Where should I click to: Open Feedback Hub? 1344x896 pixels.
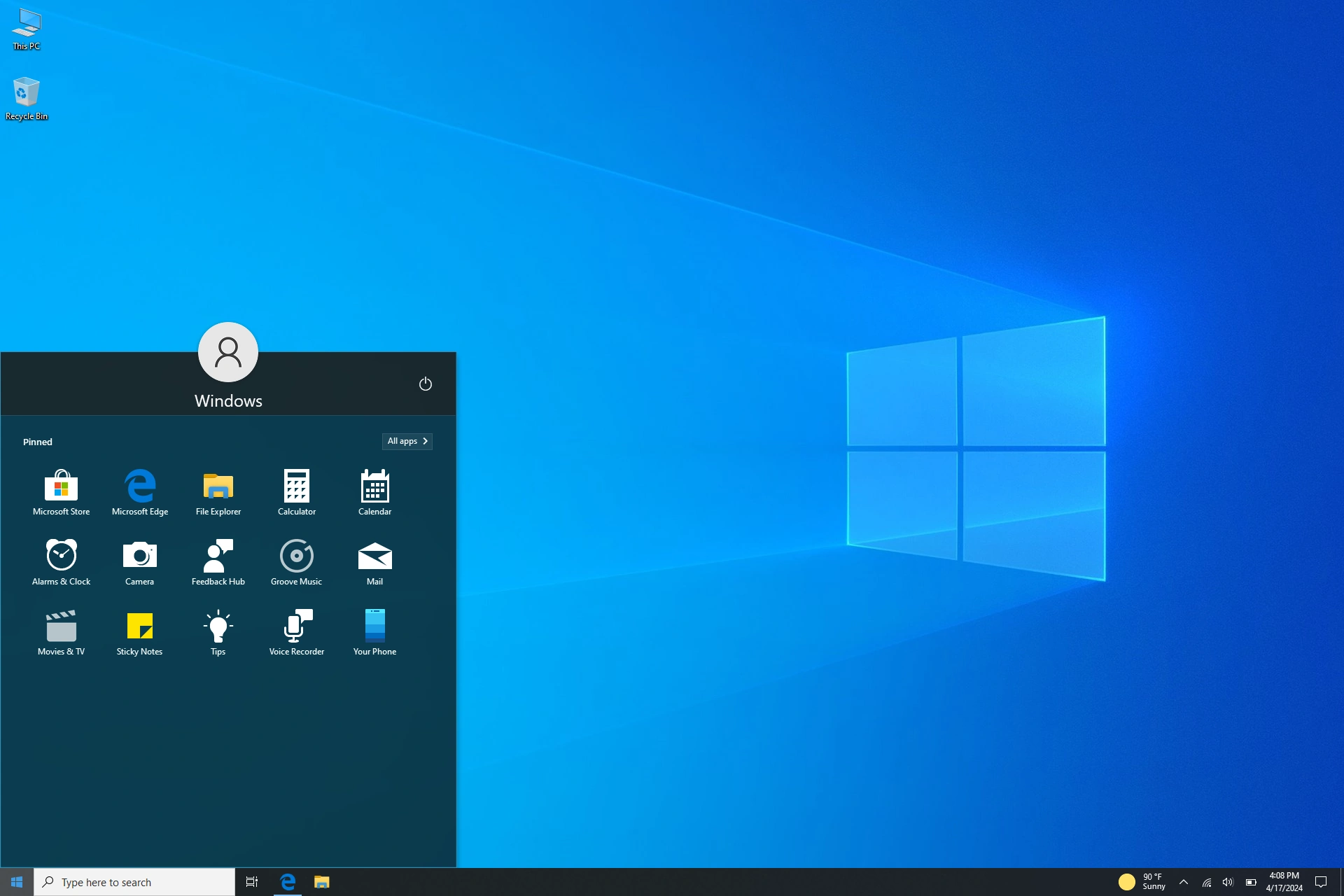[x=218, y=562]
